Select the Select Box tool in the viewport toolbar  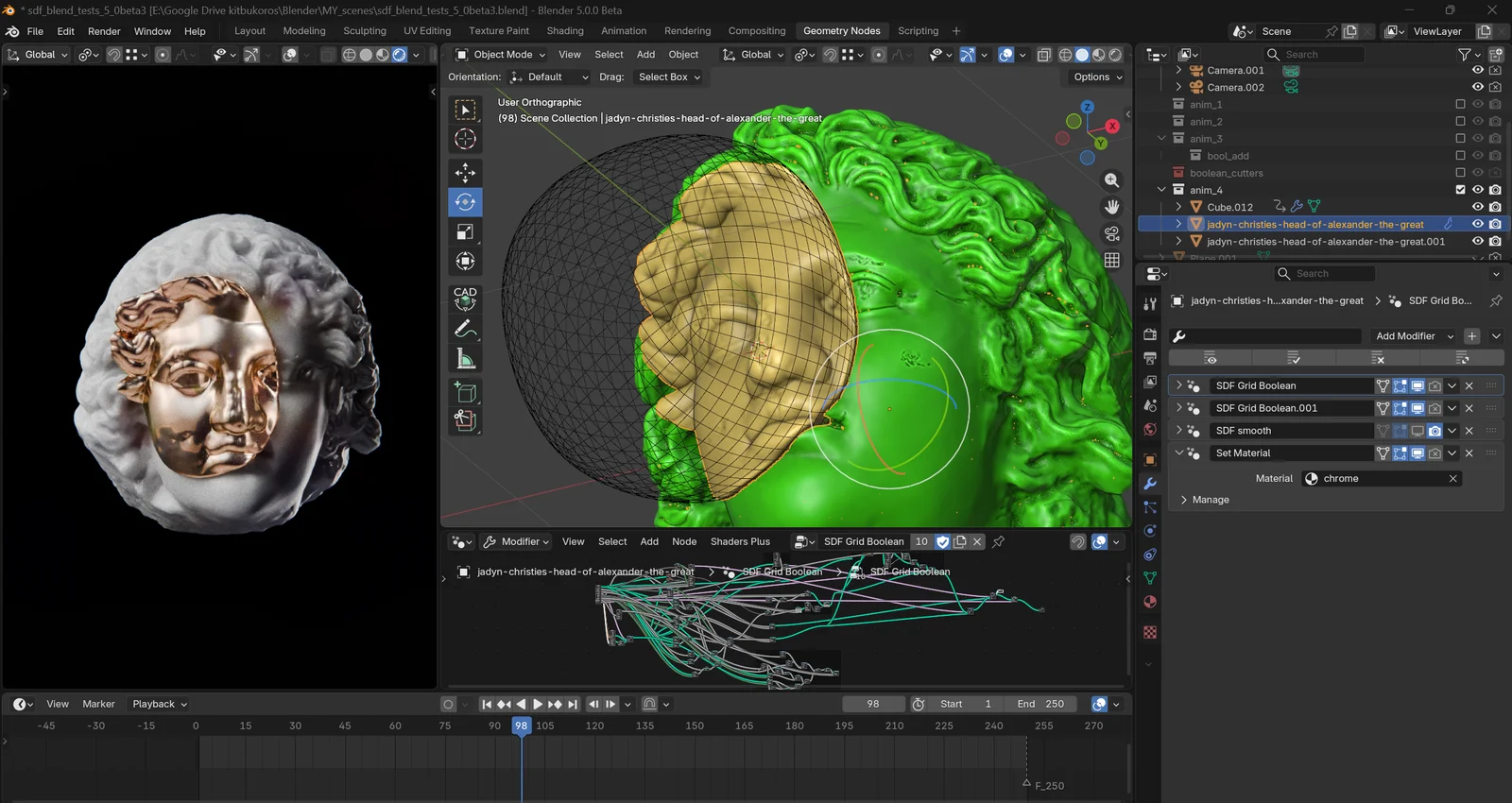[465, 110]
